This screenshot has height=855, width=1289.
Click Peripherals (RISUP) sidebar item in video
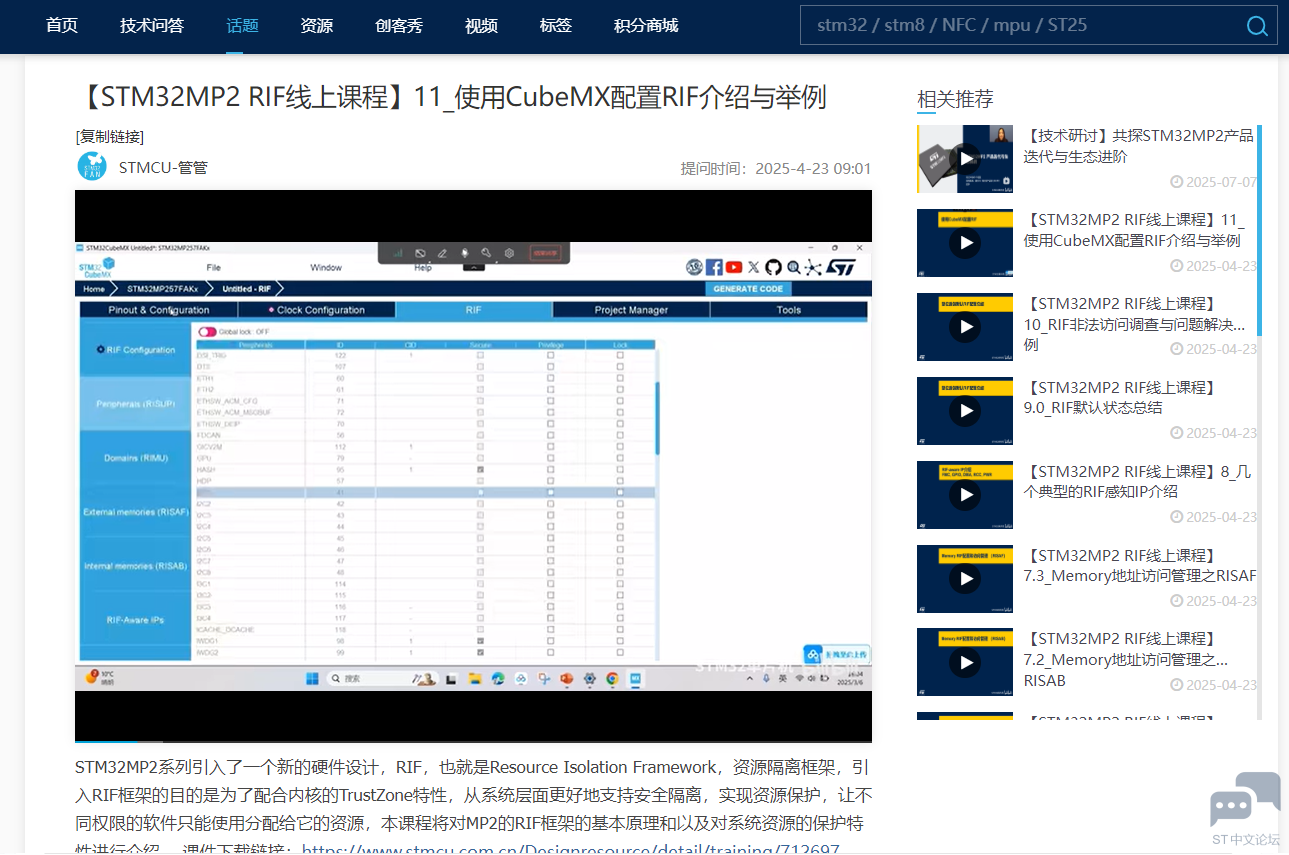click(x=136, y=404)
